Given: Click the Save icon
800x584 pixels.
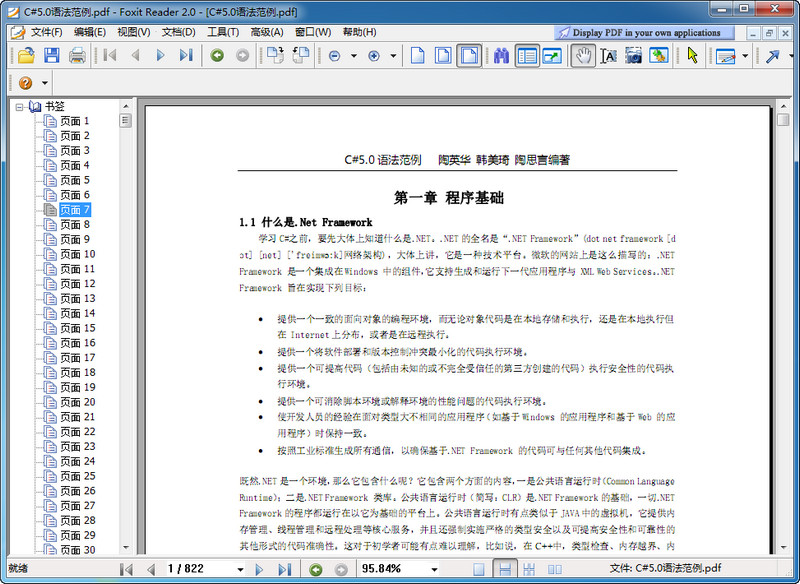Looking at the screenshot, I should (51, 55).
